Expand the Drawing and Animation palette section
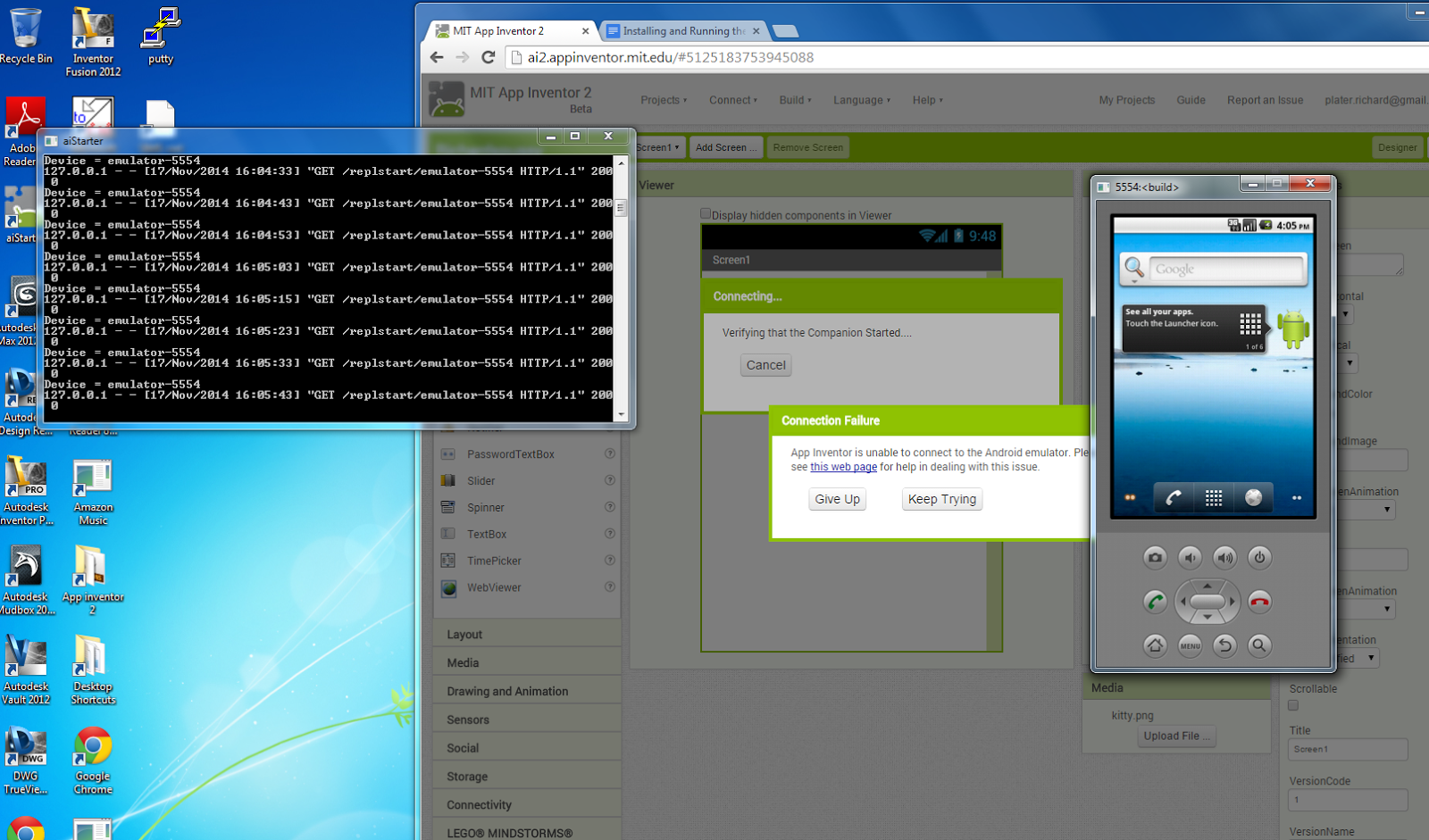The image size is (1429, 840). [527, 692]
